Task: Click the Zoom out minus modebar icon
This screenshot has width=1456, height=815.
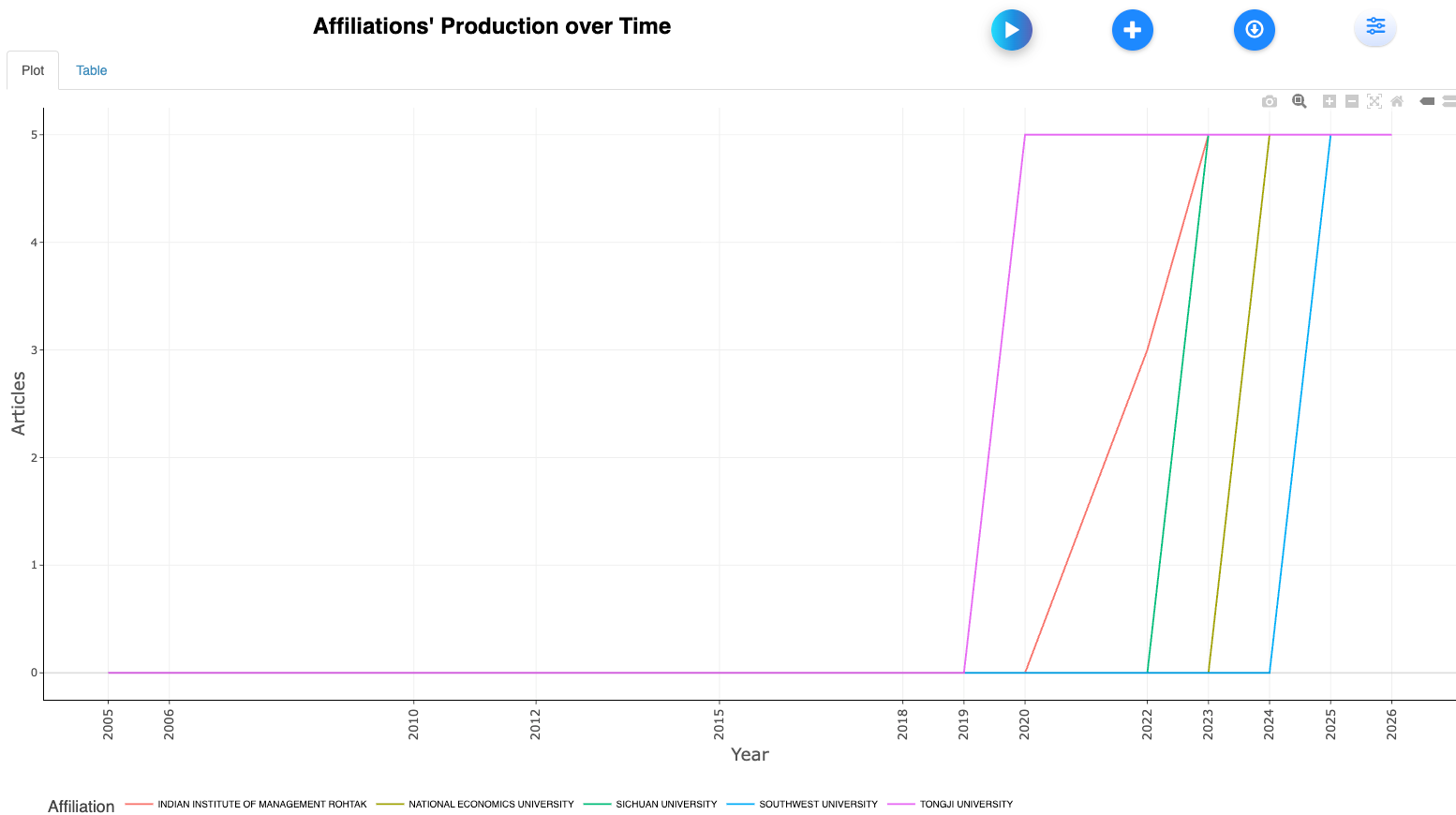Action: (x=1351, y=101)
